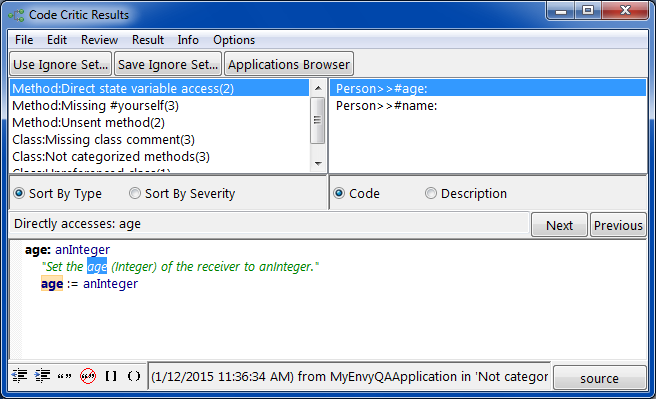Open the Info menu
The height and width of the screenshot is (399, 656).
[188, 40]
